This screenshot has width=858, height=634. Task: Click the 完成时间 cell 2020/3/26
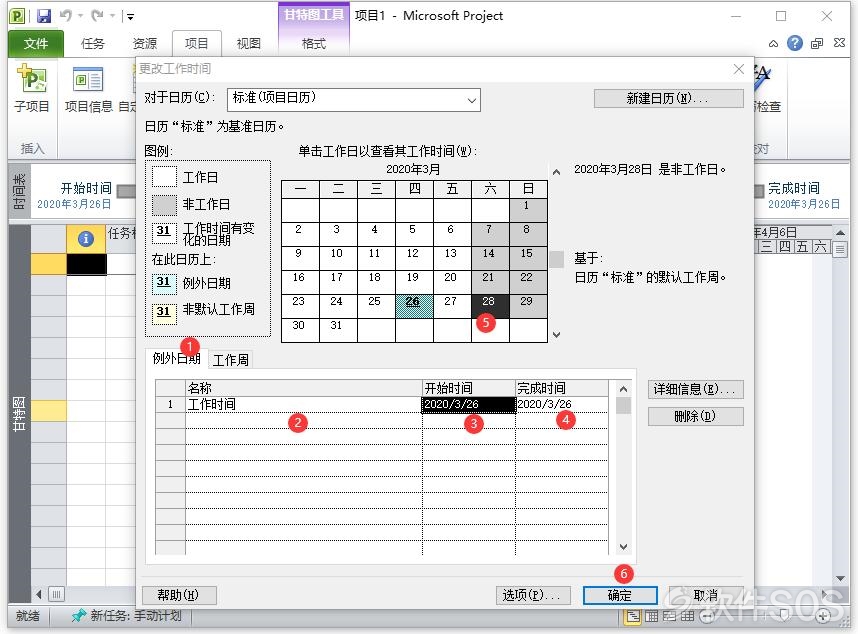(x=561, y=404)
